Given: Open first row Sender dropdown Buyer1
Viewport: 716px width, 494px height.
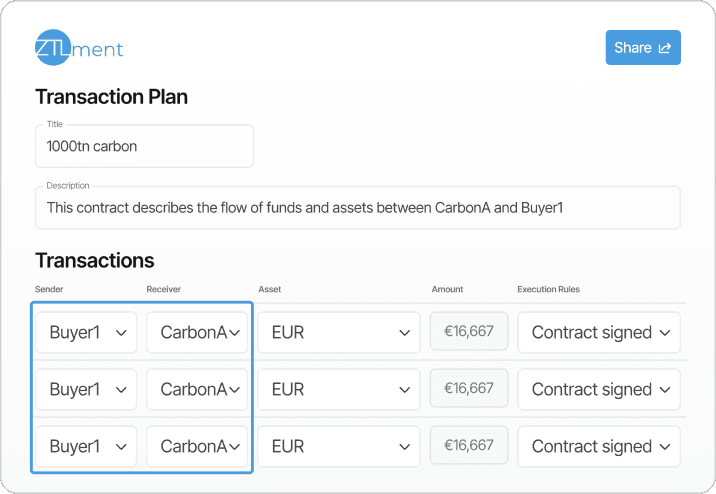Looking at the screenshot, I should point(86,333).
